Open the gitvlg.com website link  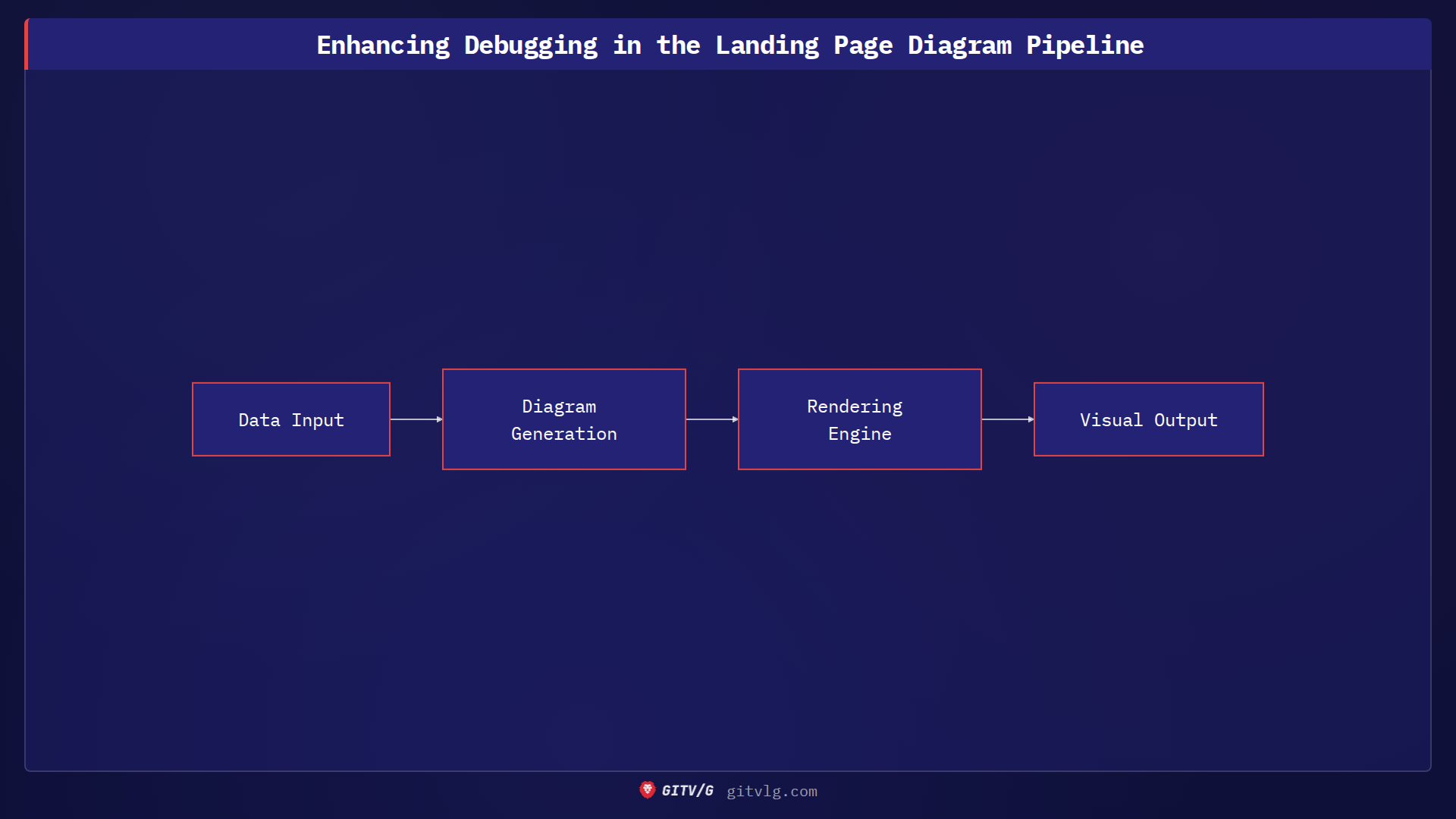(x=772, y=791)
